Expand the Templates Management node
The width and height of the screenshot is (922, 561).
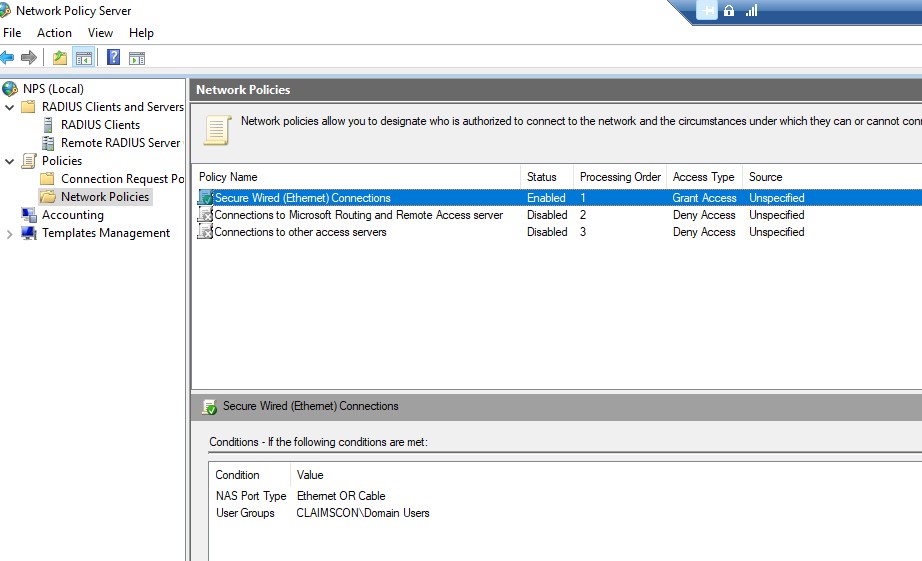(x=9, y=233)
